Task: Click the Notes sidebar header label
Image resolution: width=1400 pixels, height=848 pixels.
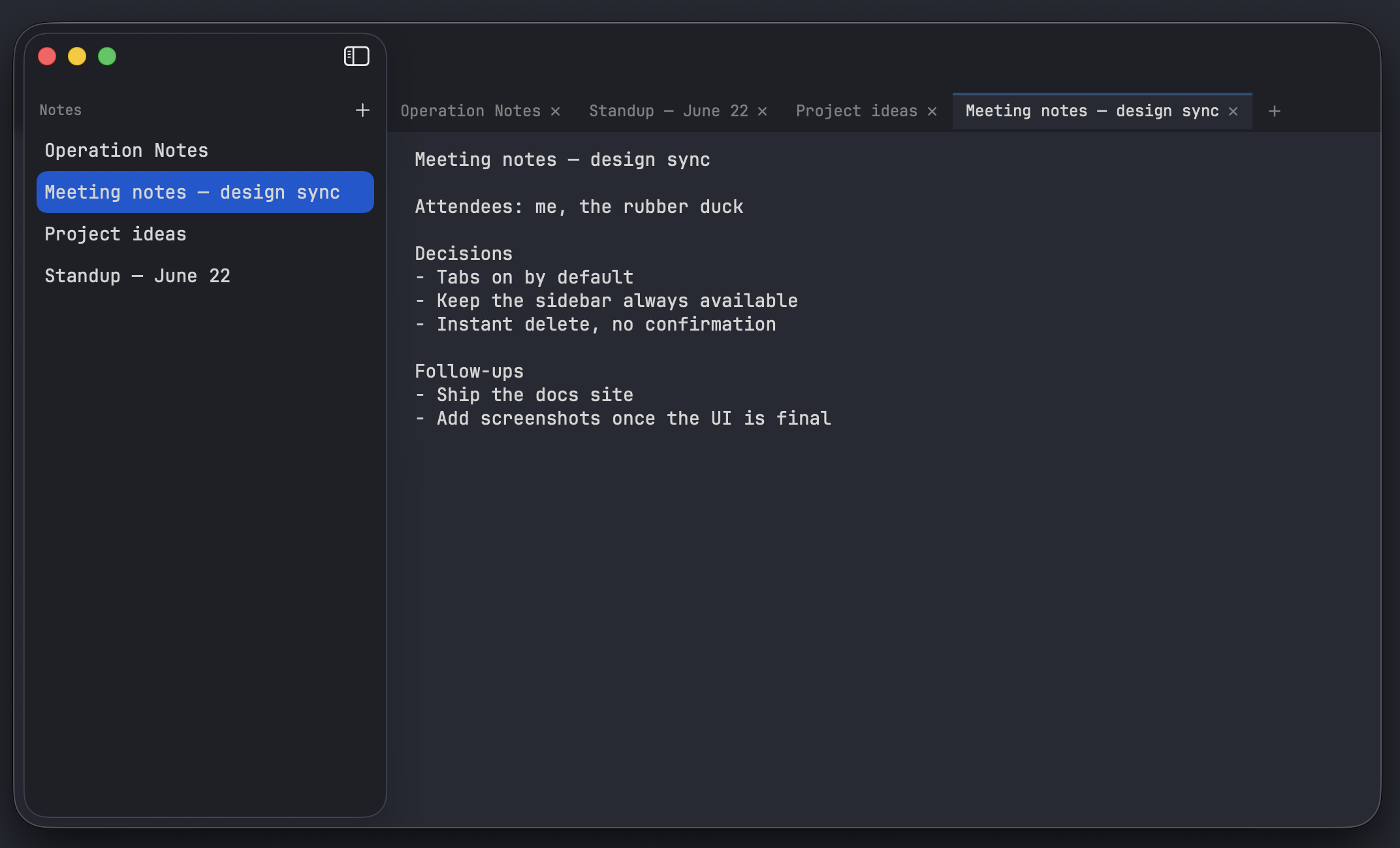Action: click(x=61, y=110)
